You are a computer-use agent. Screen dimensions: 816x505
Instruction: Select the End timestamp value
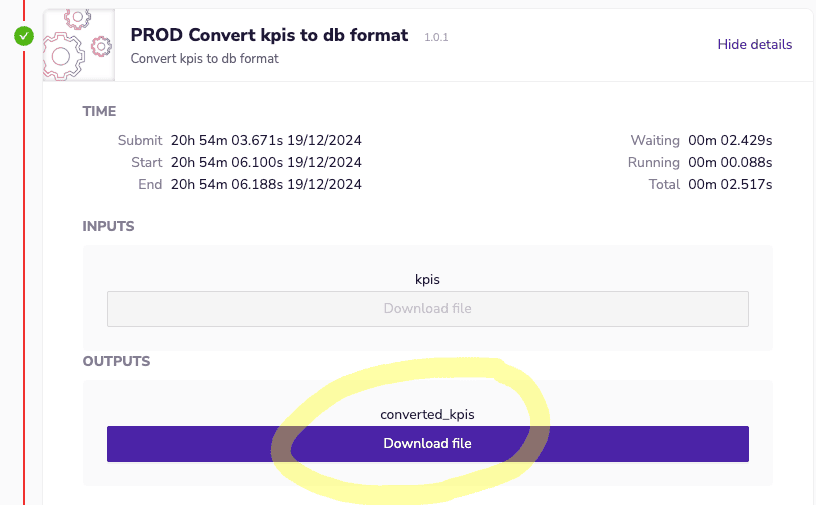[x=266, y=184]
